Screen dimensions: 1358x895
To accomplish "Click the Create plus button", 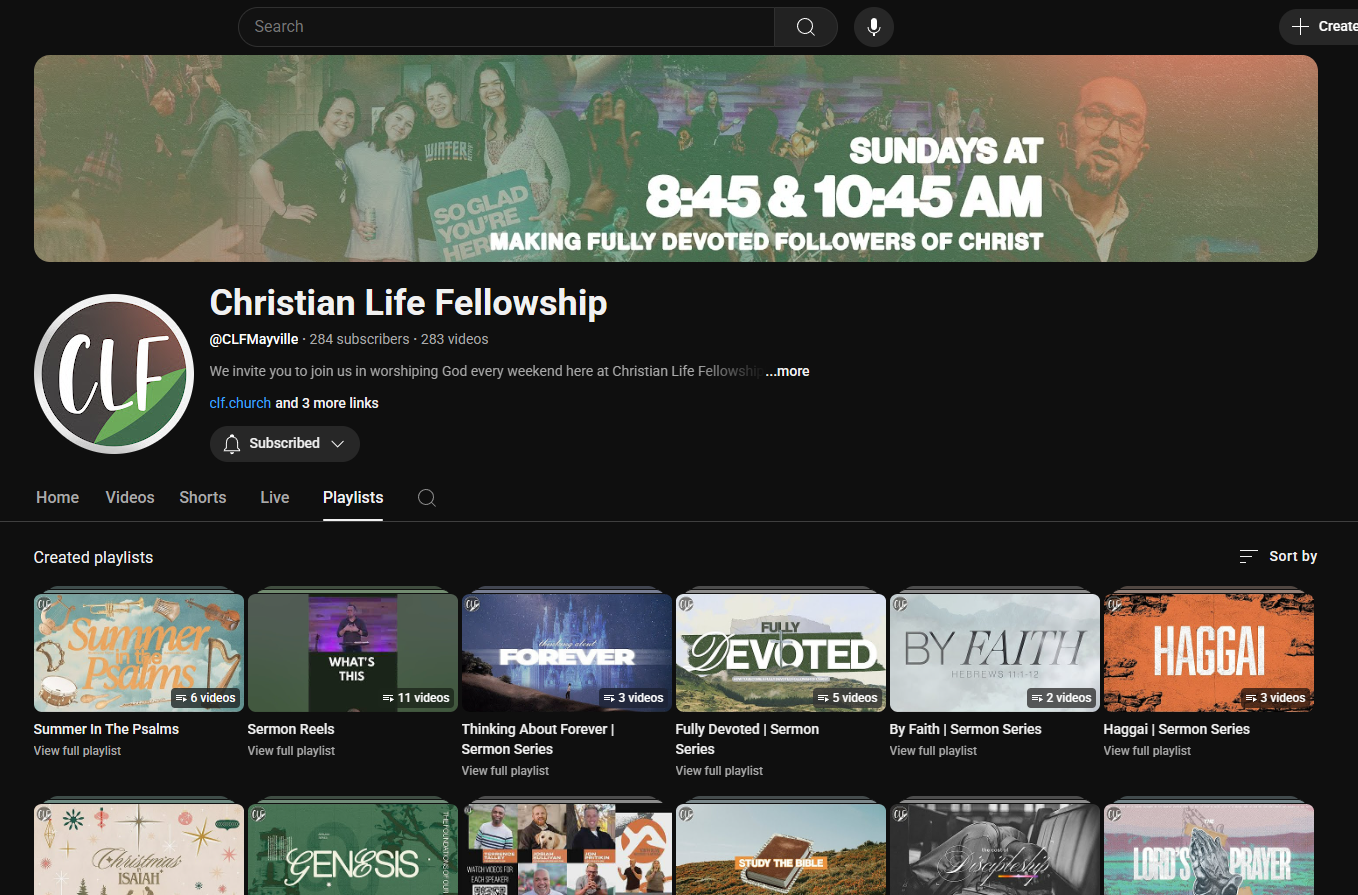I will coord(1320,27).
